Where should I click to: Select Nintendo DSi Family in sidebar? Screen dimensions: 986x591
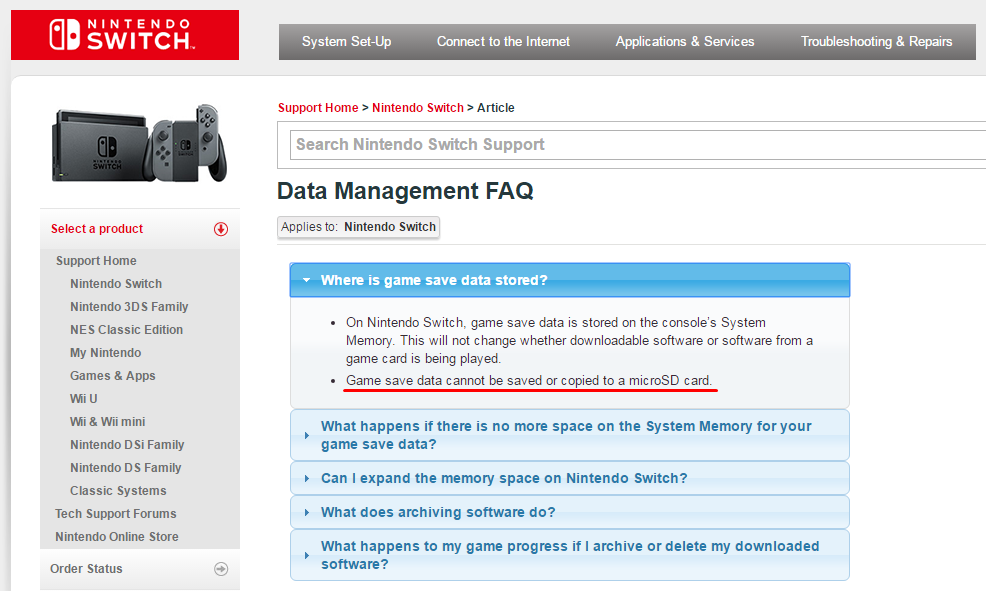[127, 445]
